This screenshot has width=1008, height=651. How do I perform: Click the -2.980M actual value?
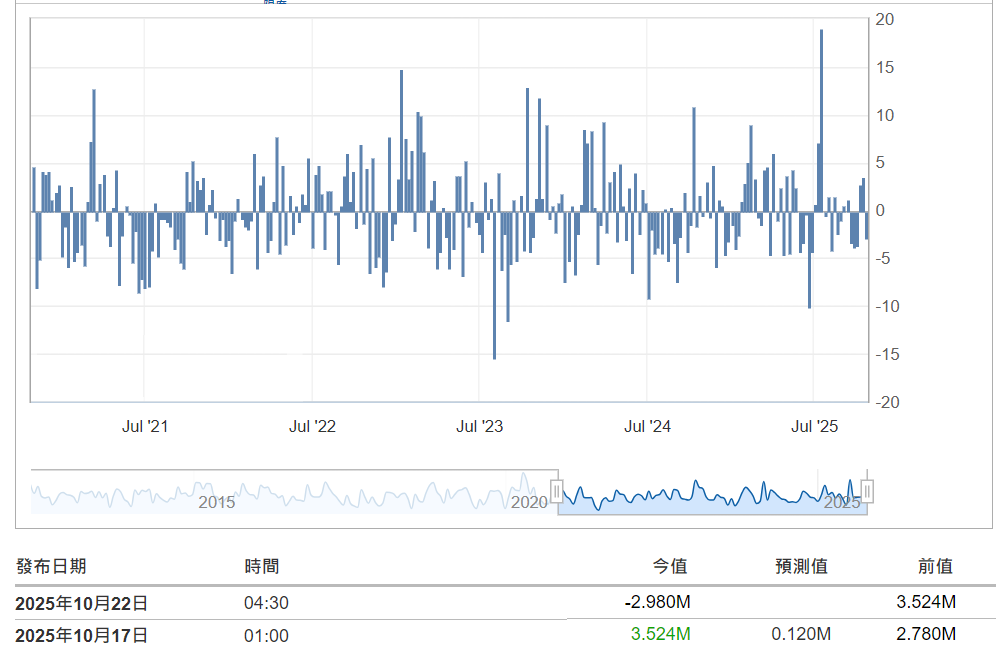tap(657, 602)
